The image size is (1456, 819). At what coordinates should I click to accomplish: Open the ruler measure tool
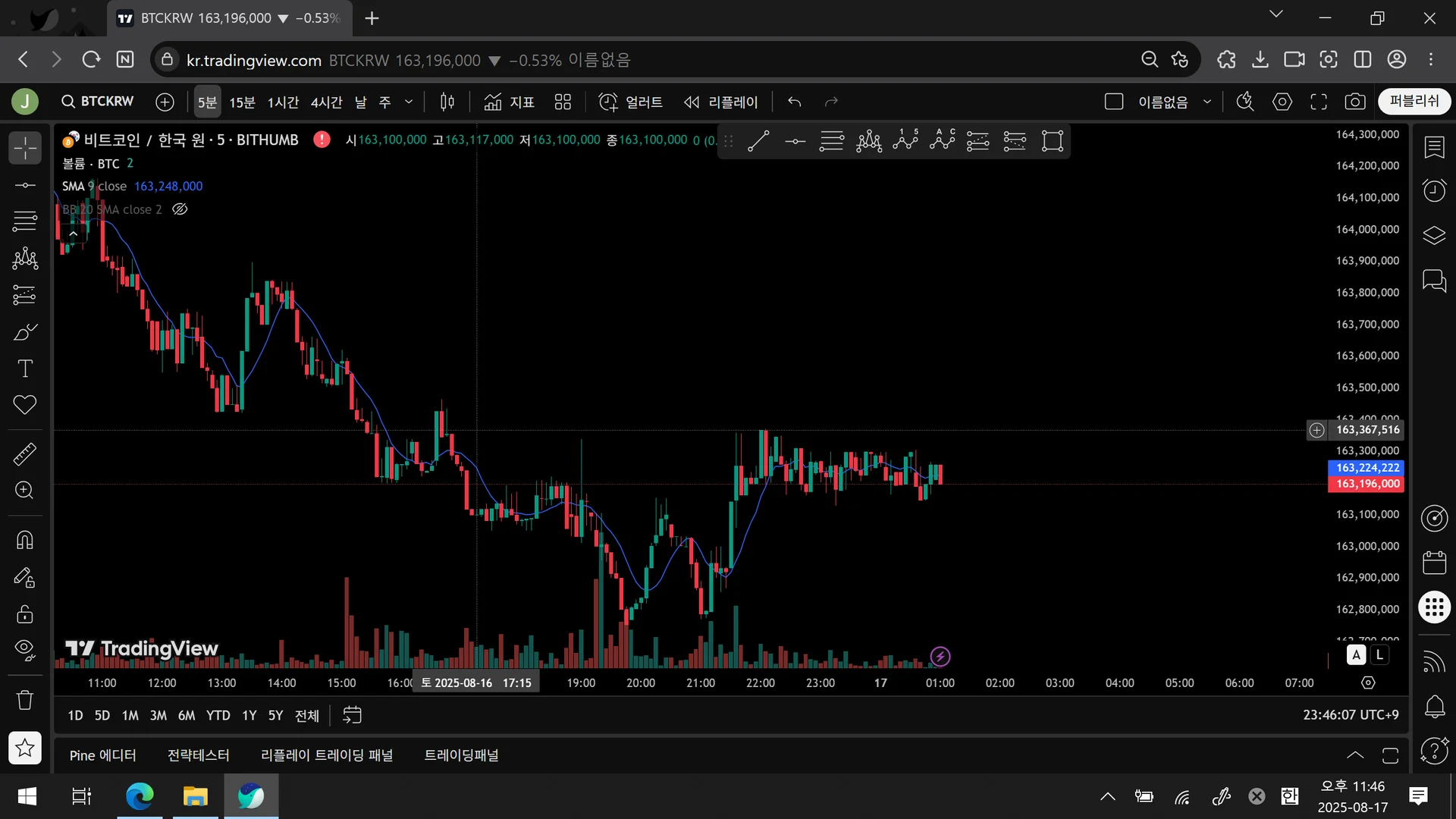24,453
